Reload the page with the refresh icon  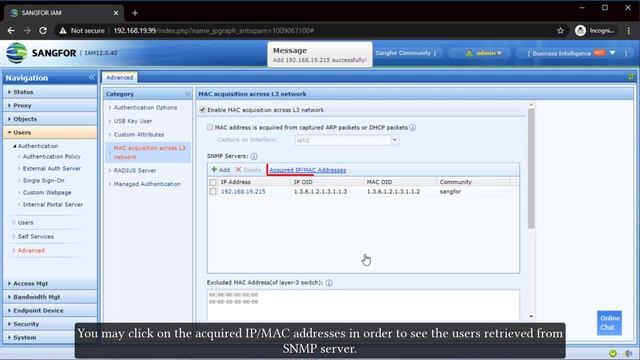click(x=43, y=31)
